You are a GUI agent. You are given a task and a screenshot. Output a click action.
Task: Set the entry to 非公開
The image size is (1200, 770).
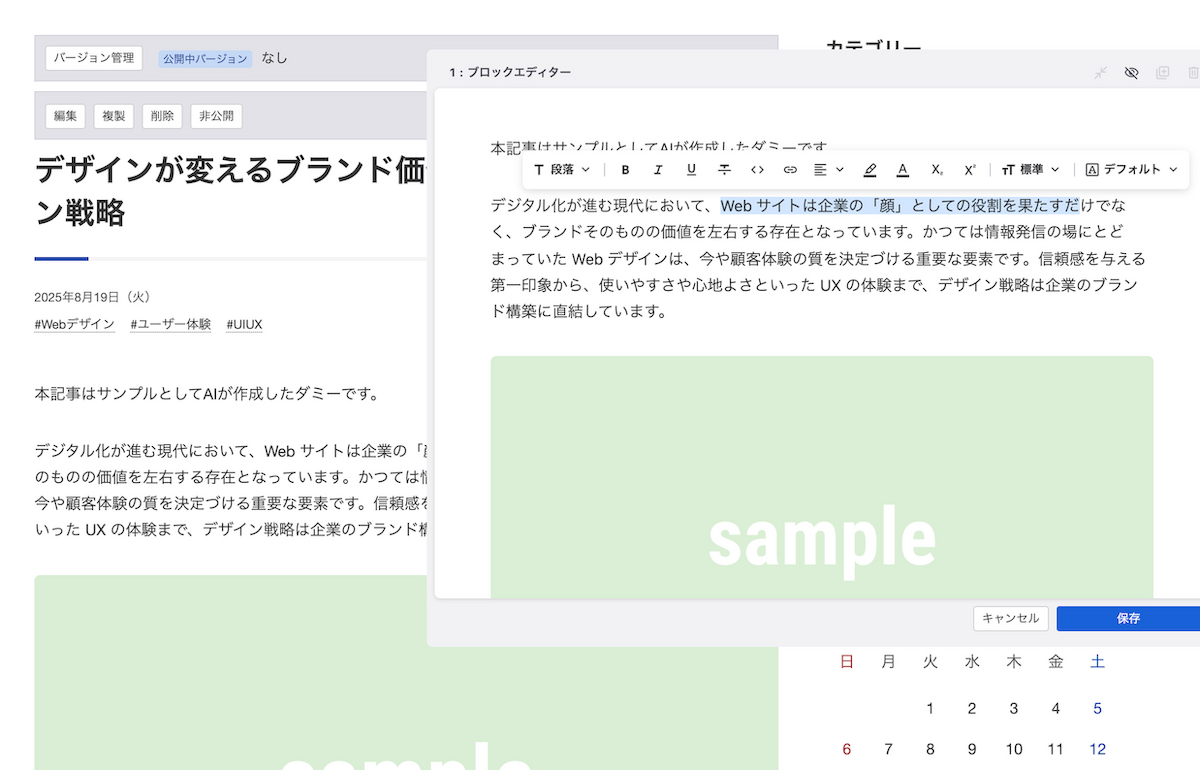point(216,116)
